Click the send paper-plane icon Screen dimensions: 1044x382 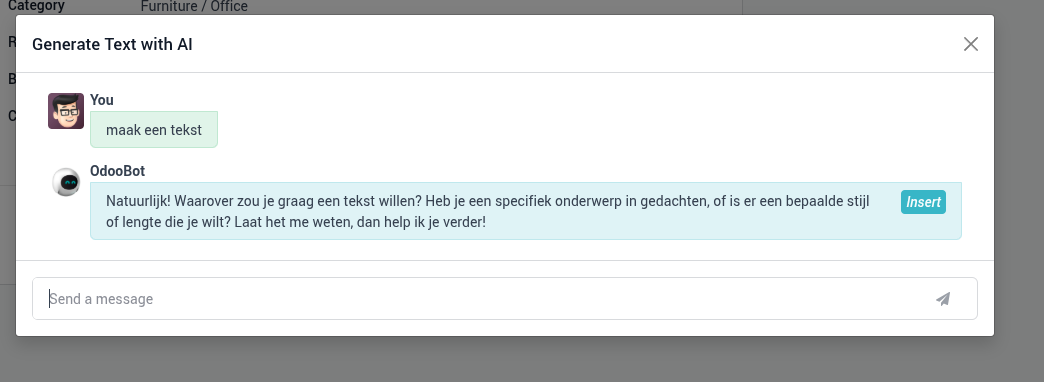coord(943,299)
